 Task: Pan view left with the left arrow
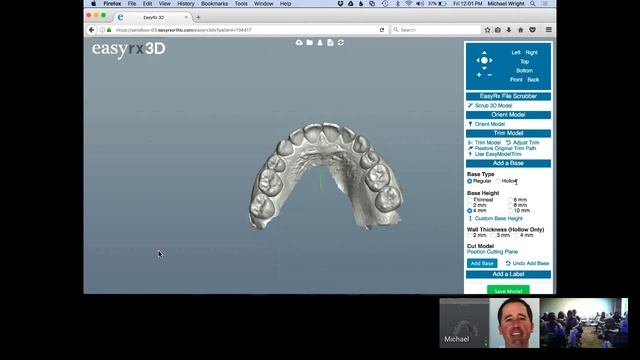[478, 60]
